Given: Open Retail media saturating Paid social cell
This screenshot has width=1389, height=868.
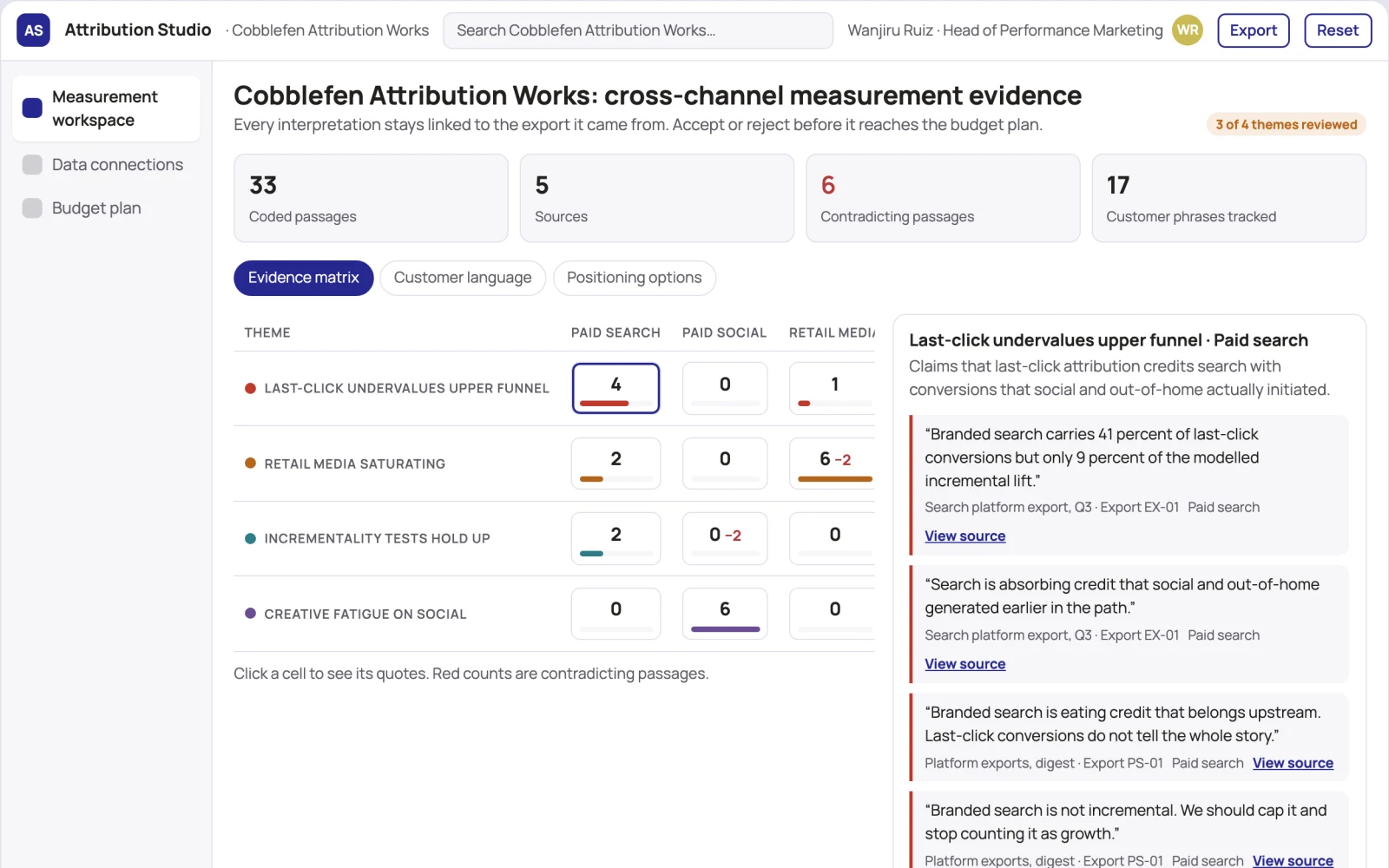Looking at the screenshot, I should 725,464.
